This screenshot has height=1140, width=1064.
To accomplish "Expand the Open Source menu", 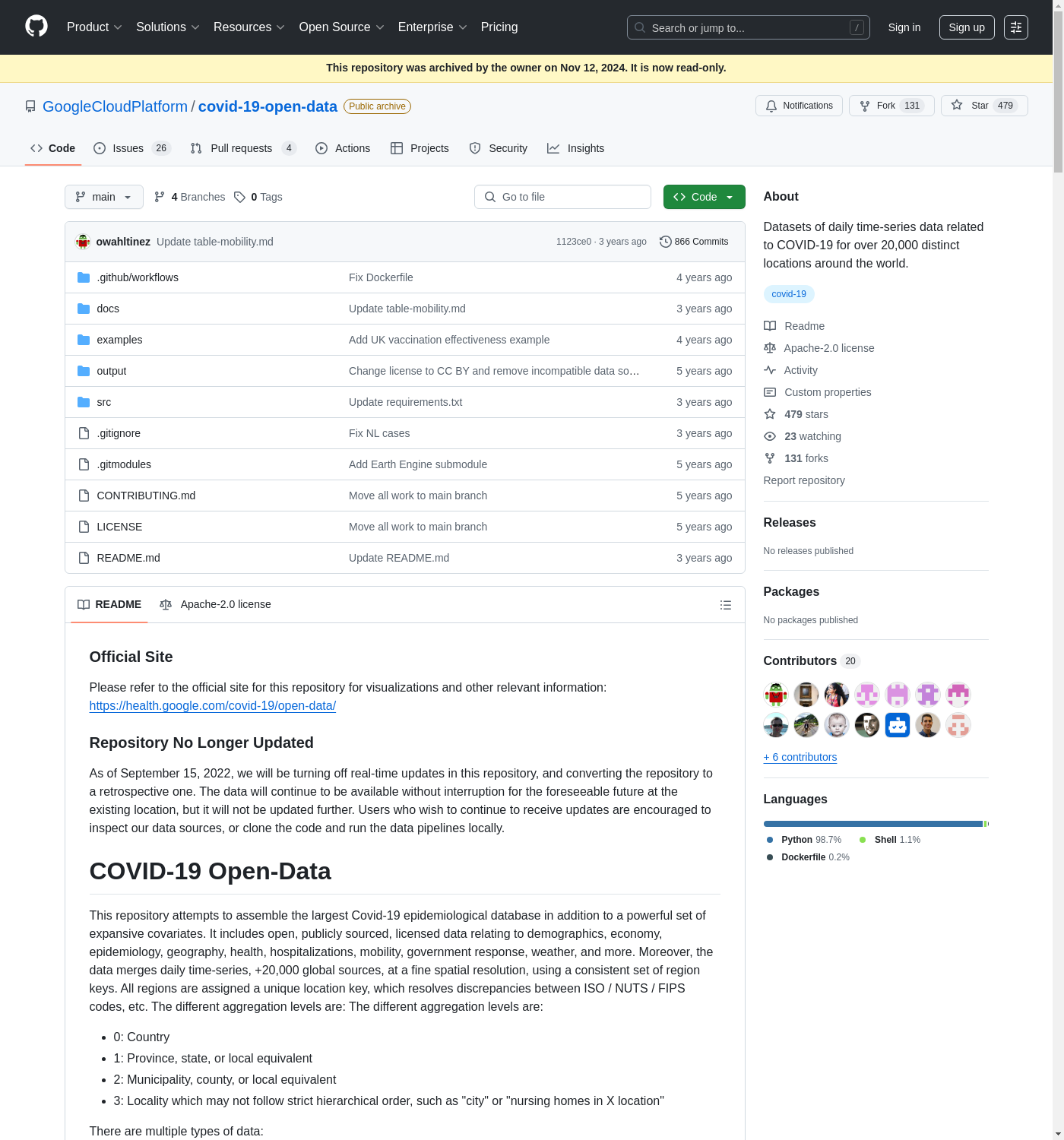I will pyautogui.click(x=342, y=27).
